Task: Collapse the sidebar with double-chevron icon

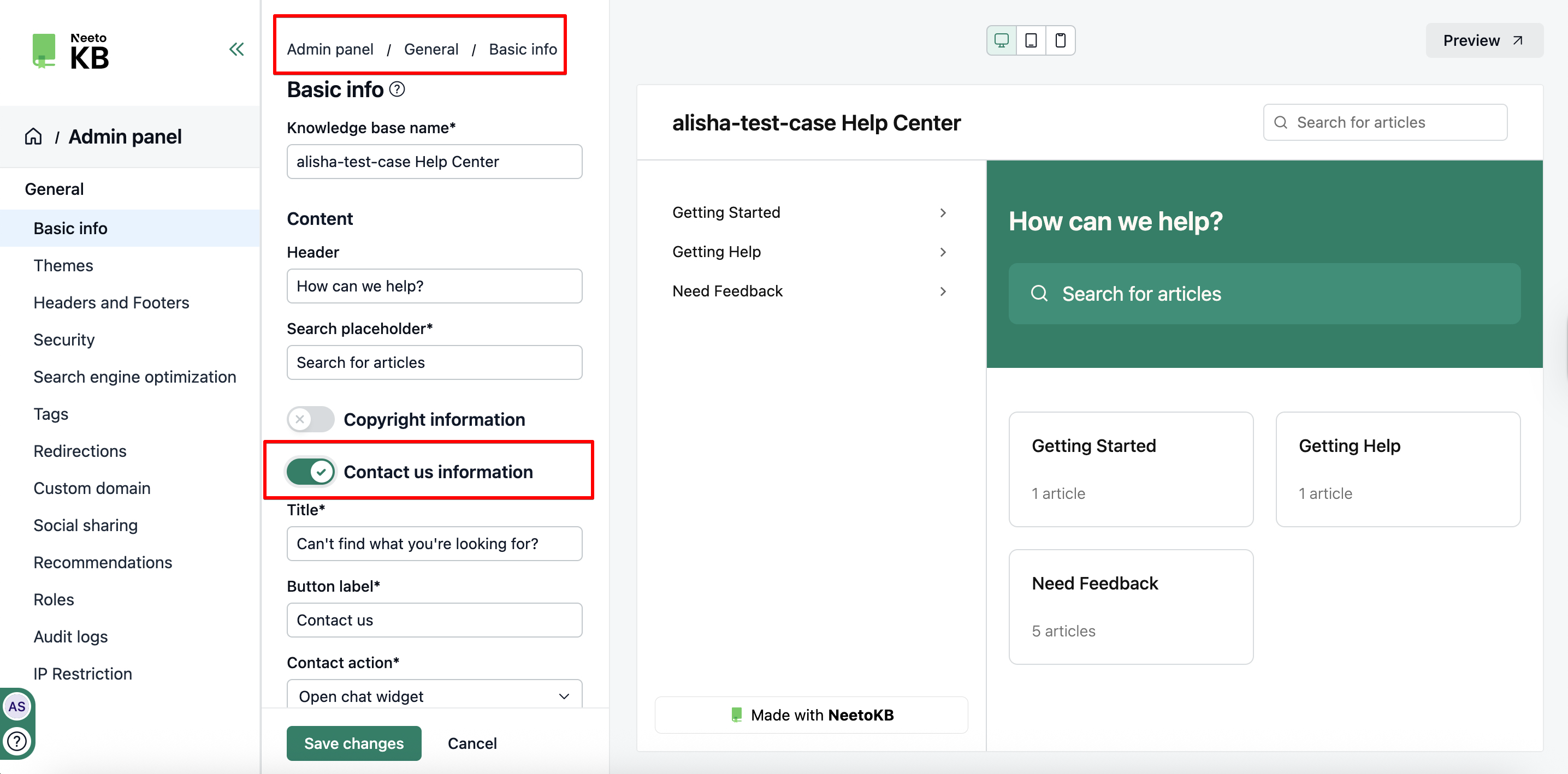Action: click(x=237, y=49)
